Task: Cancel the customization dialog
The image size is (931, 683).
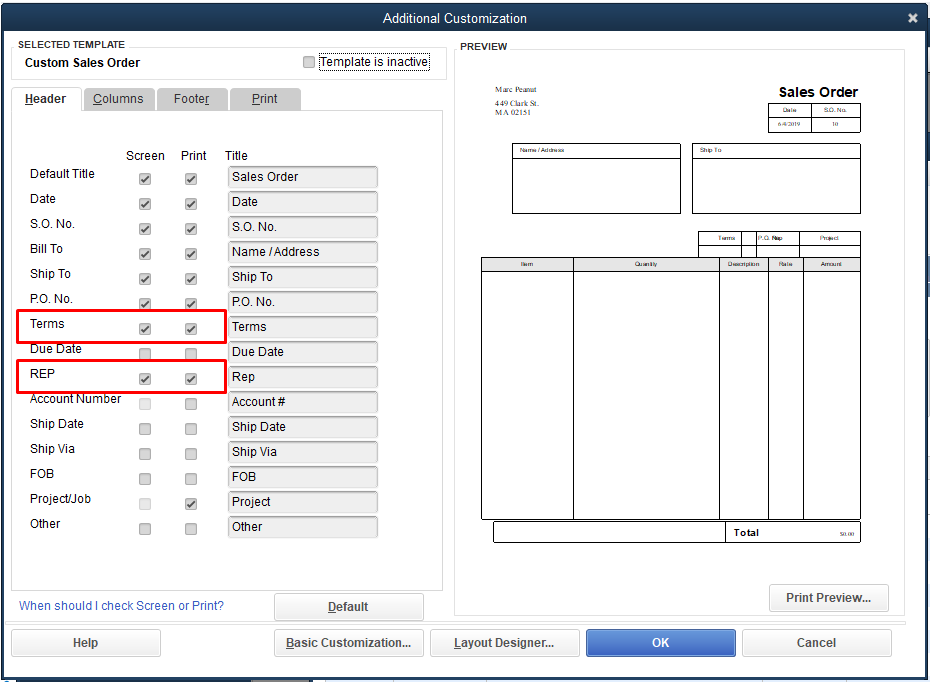Action: pos(816,643)
